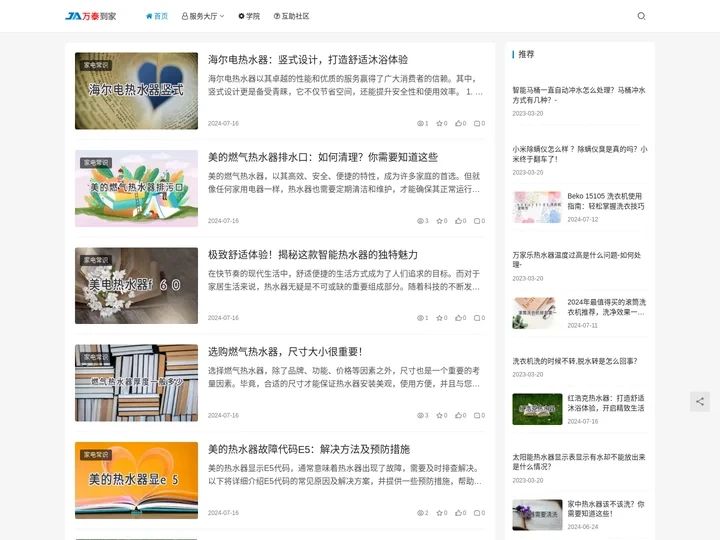Open recommended 万家乐热水器温度过高 link
The image size is (720, 540).
576,260
